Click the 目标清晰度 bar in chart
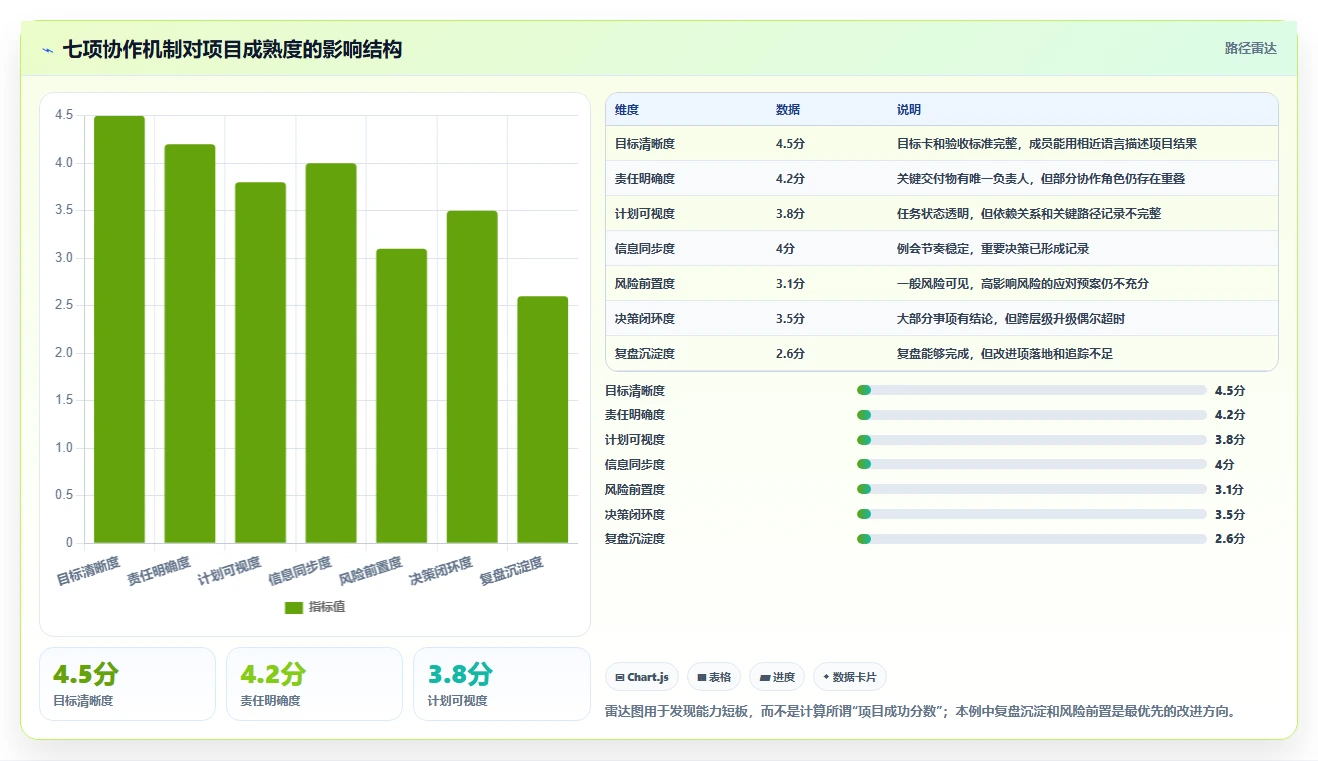This screenshot has width=1318, height=761. [119, 329]
